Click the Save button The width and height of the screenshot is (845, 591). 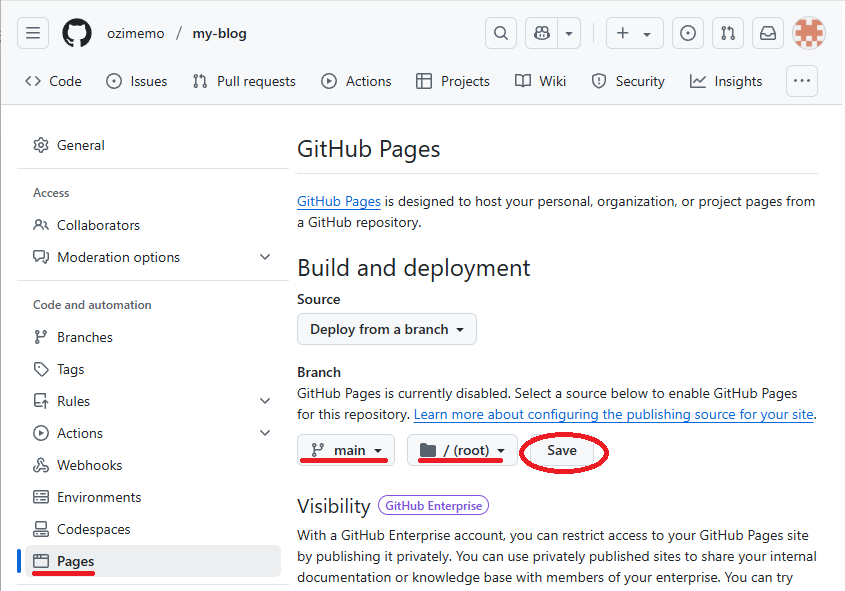click(x=562, y=450)
